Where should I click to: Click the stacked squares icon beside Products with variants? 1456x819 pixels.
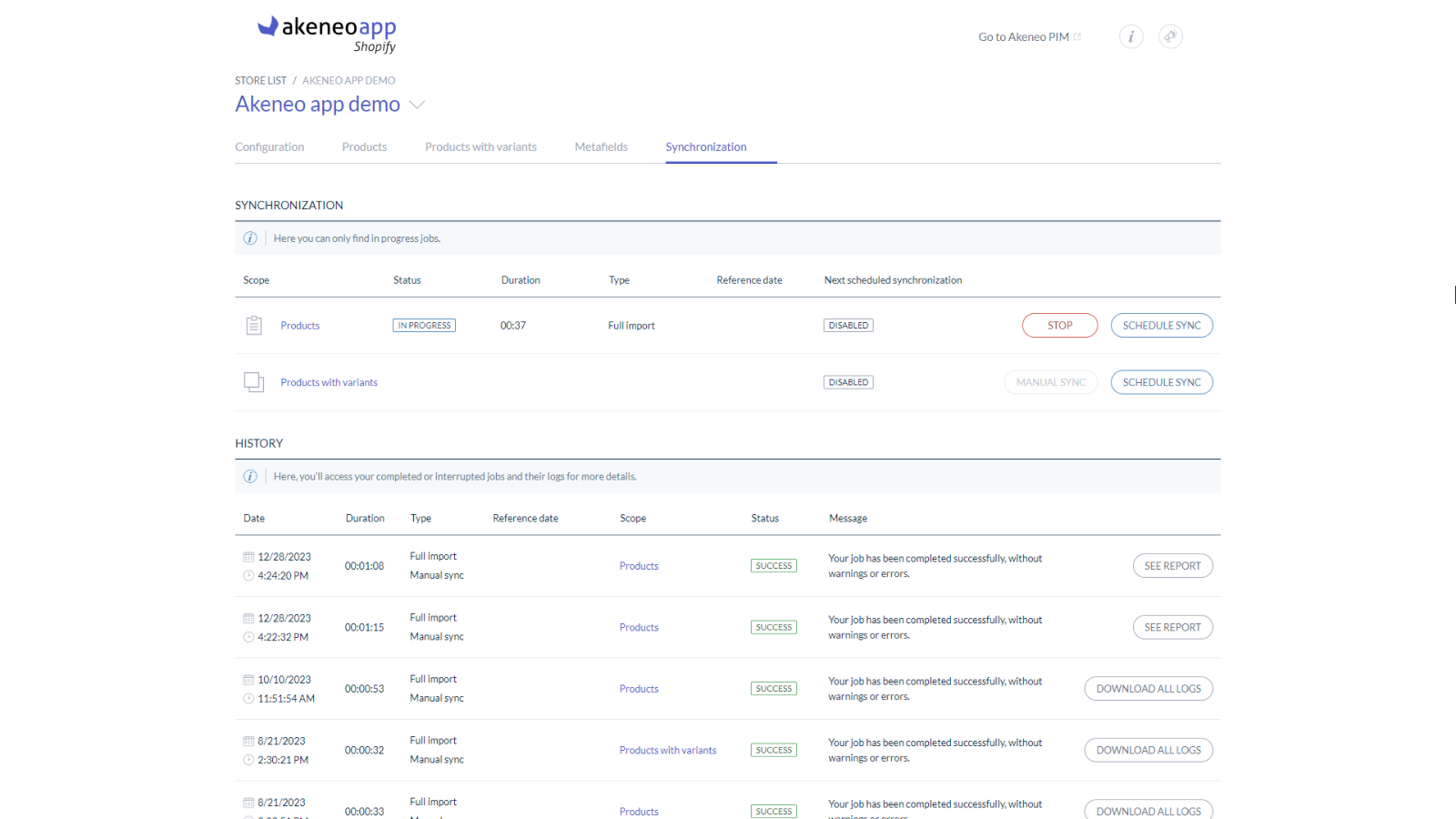(x=254, y=382)
